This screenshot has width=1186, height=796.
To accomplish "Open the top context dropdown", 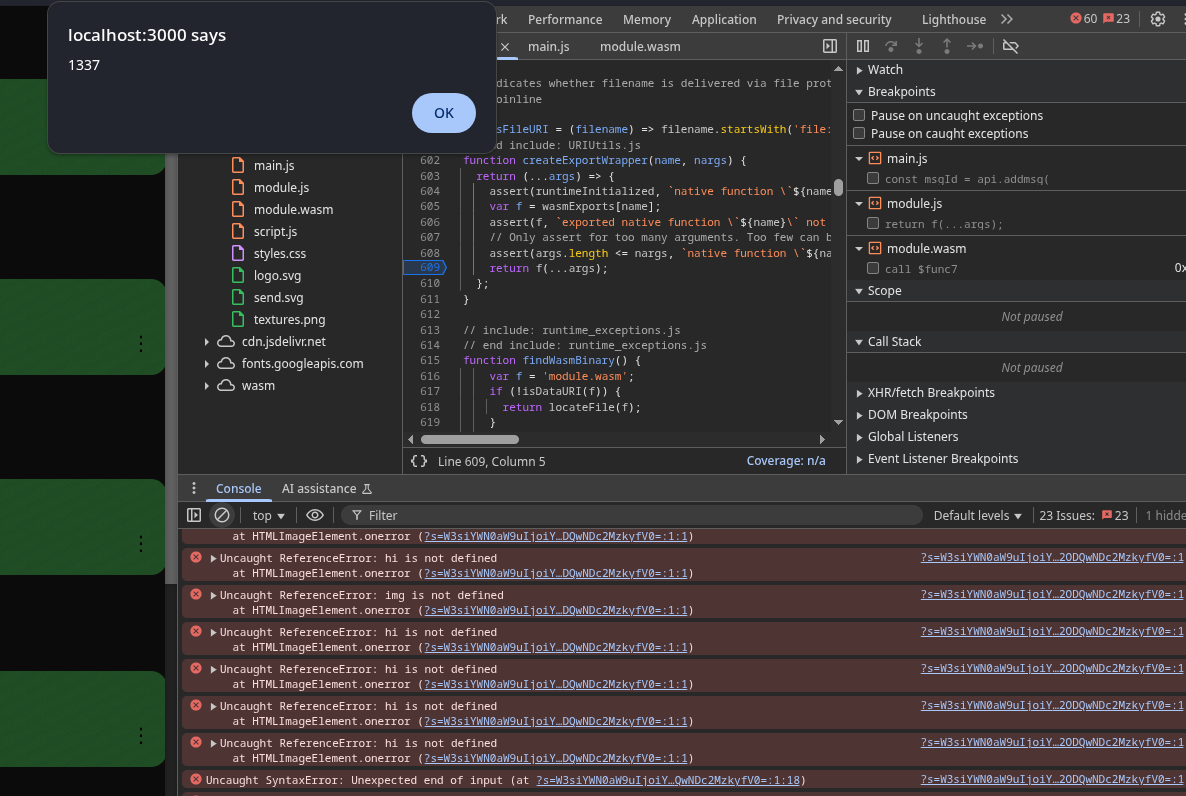I will [268, 515].
